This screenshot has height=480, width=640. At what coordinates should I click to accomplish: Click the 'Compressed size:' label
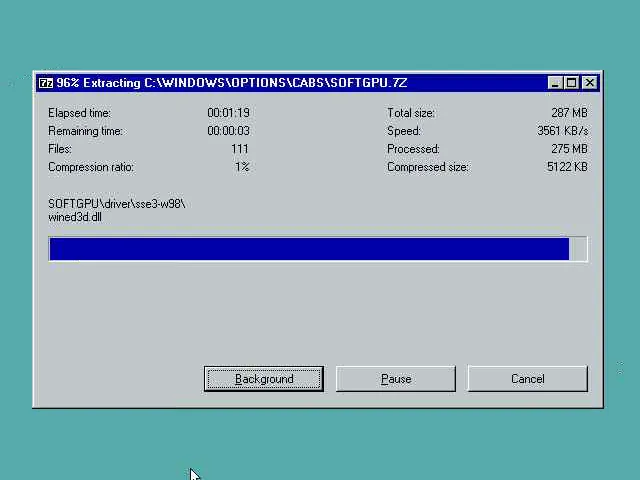point(428,167)
